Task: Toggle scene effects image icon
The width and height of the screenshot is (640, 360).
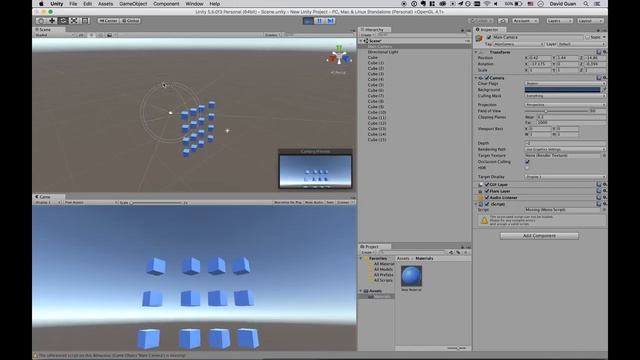Action: tap(109, 35)
